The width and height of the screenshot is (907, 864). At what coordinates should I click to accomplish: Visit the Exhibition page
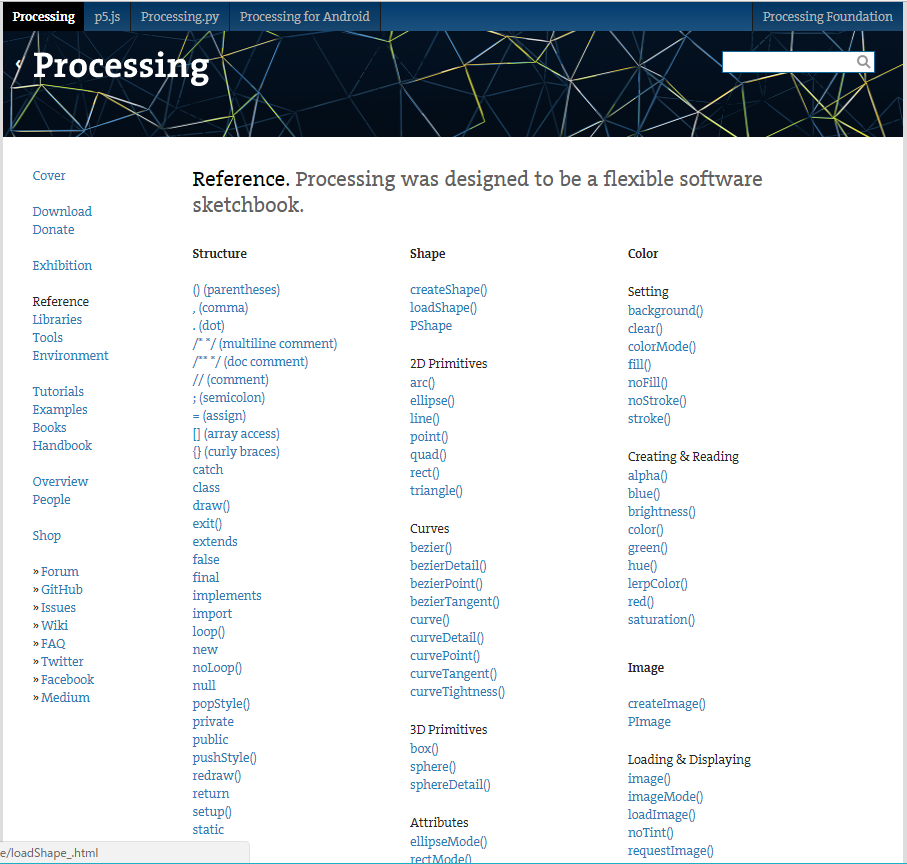click(x=62, y=265)
